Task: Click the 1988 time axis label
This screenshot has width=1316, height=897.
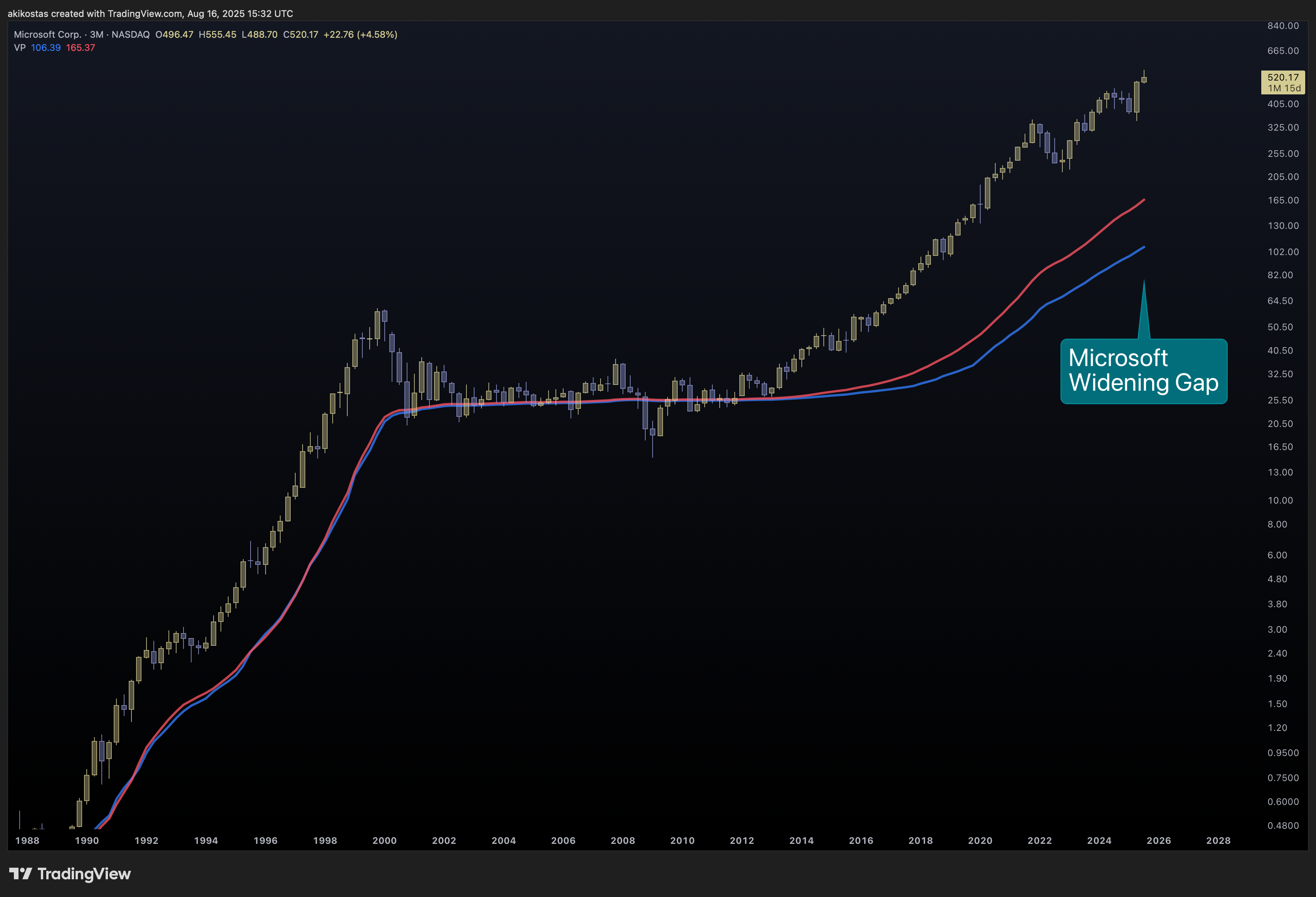Action: [27, 840]
